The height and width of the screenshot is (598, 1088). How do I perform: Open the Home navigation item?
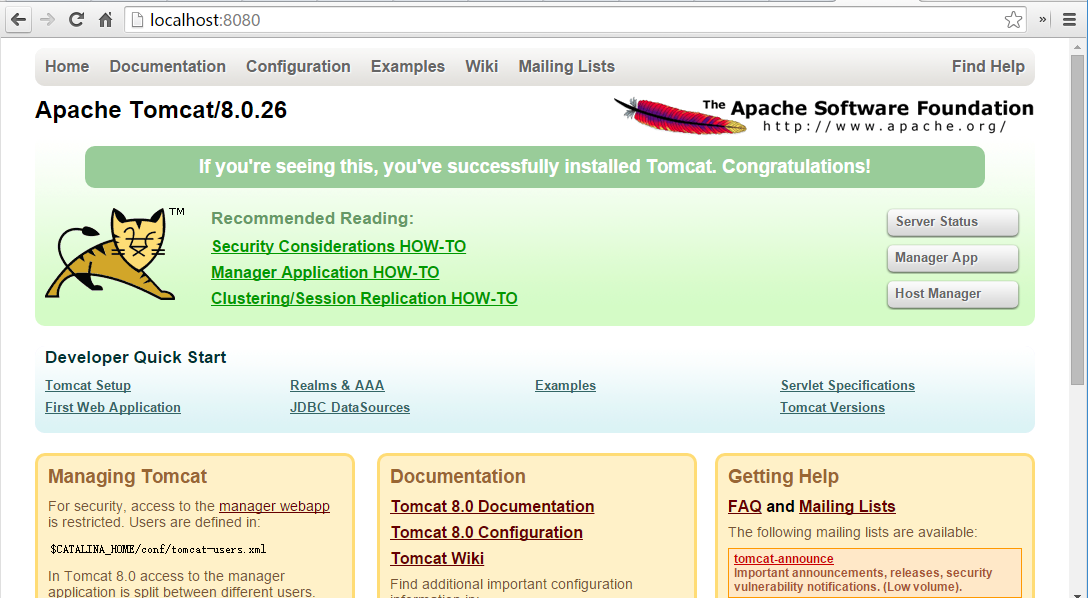(x=67, y=67)
